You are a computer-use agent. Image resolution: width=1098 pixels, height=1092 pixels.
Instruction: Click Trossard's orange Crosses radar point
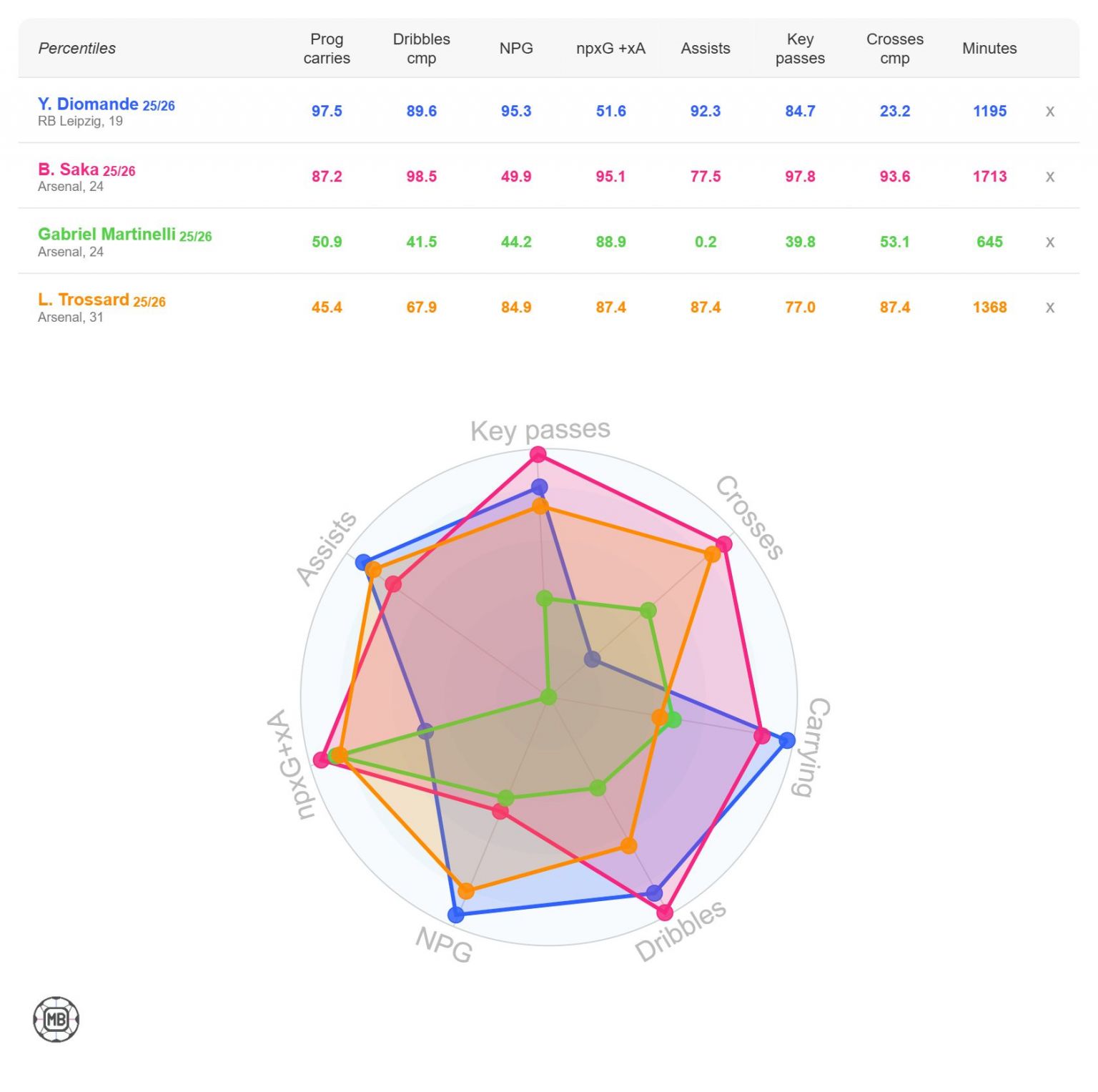[712, 554]
